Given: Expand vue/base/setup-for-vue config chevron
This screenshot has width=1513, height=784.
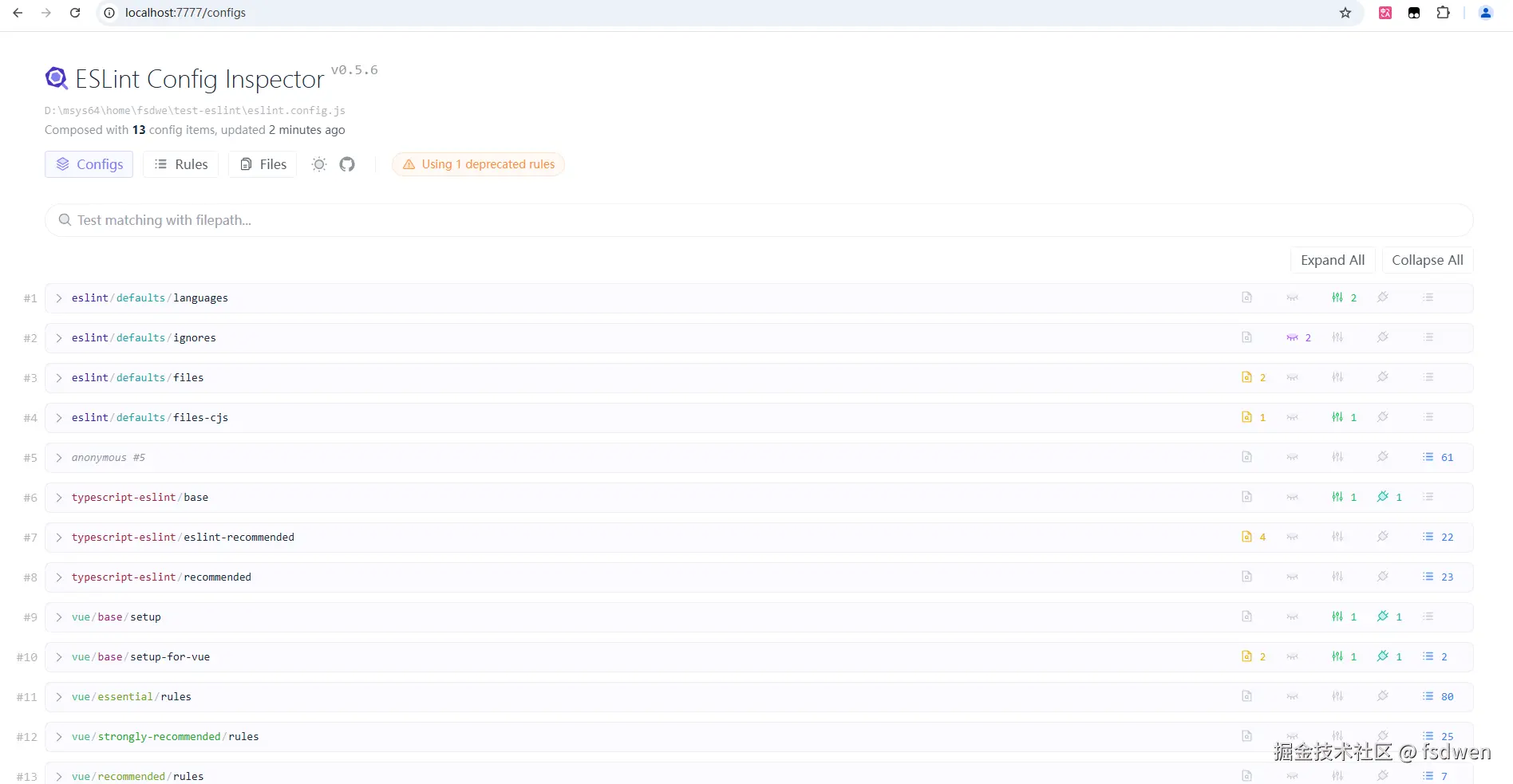Looking at the screenshot, I should pyautogui.click(x=59, y=656).
